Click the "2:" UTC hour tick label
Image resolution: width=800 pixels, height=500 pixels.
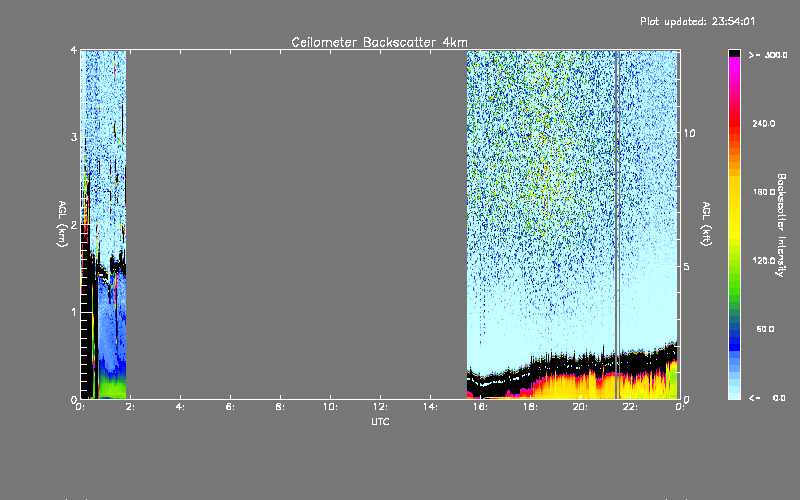(130, 407)
